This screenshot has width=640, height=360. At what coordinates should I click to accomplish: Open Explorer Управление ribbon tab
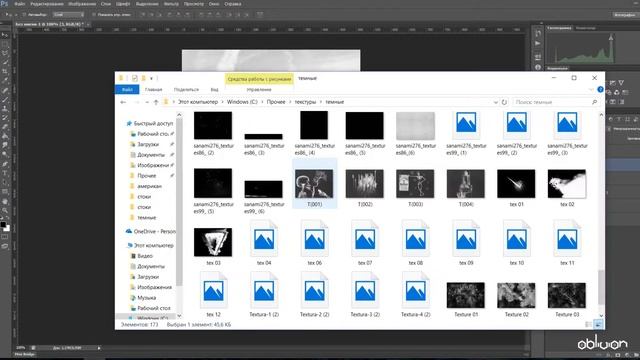click(x=259, y=89)
